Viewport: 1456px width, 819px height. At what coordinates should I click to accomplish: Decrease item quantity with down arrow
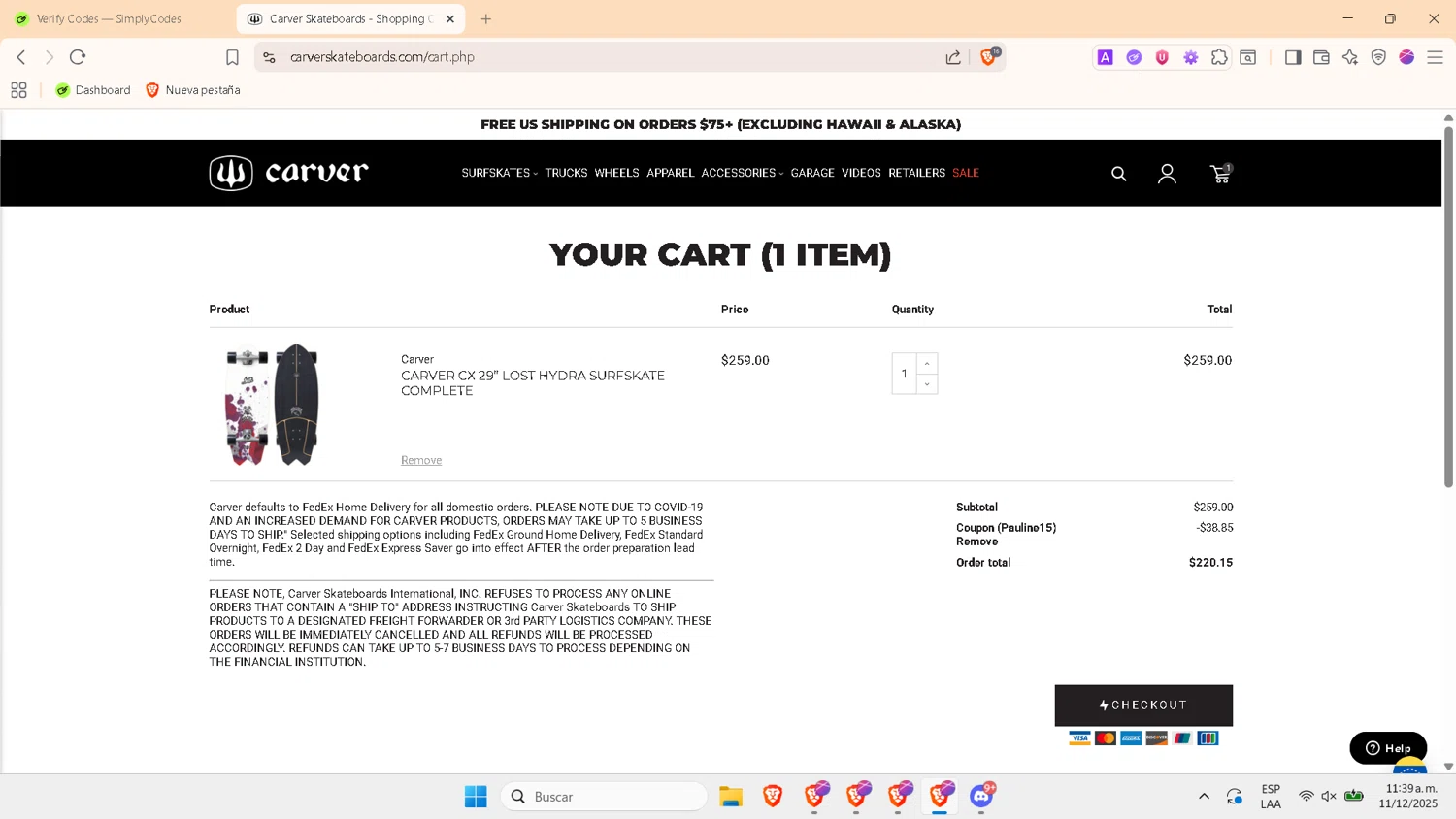927,384
